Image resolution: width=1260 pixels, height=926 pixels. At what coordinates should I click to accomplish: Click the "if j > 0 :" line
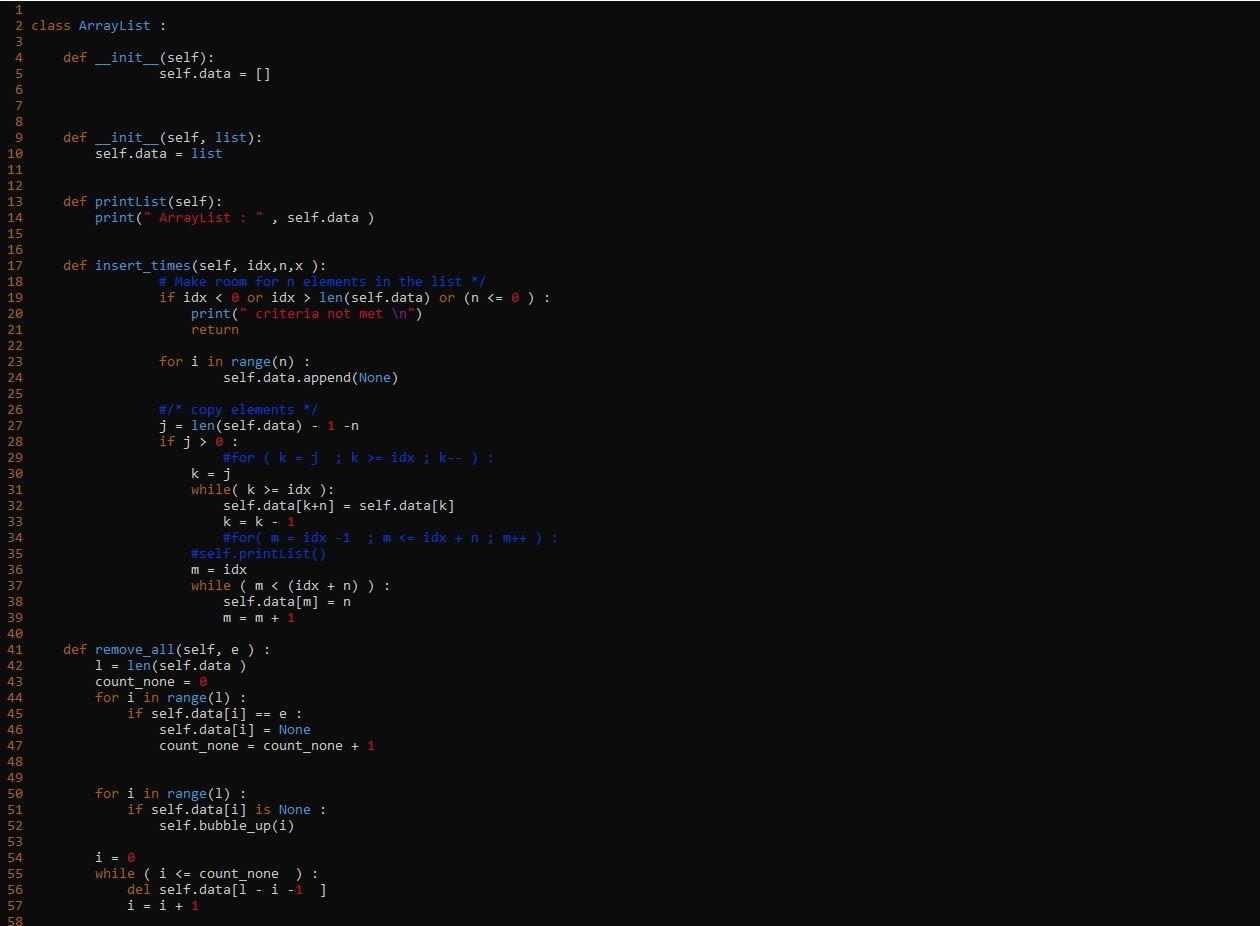(199, 442)
